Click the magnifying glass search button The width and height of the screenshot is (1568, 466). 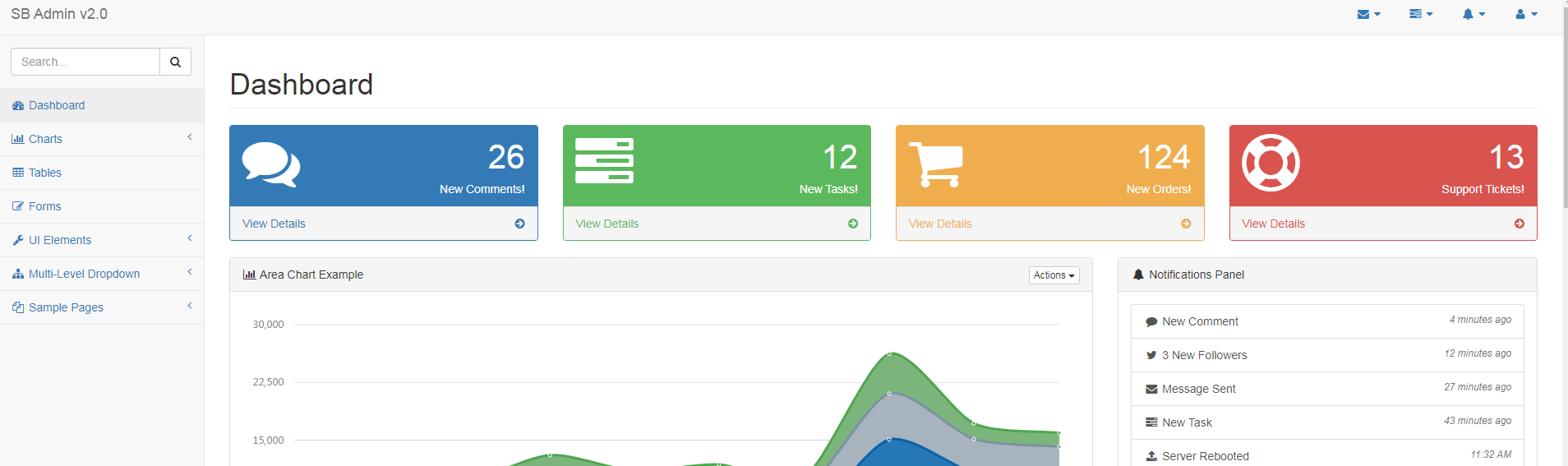click(175, 62)
